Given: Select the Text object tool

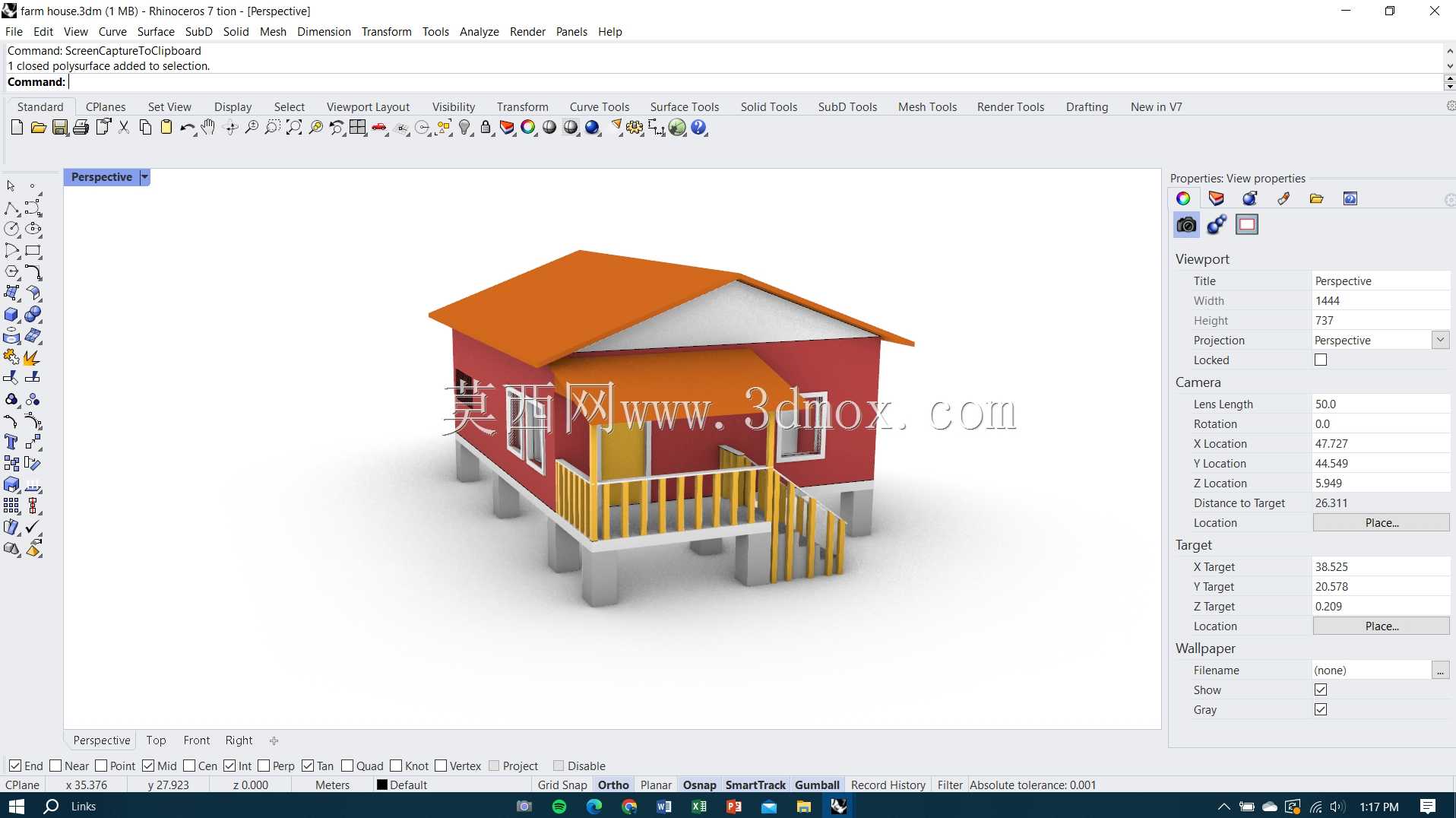Looking at the screenshot, I should coord(12,442).
